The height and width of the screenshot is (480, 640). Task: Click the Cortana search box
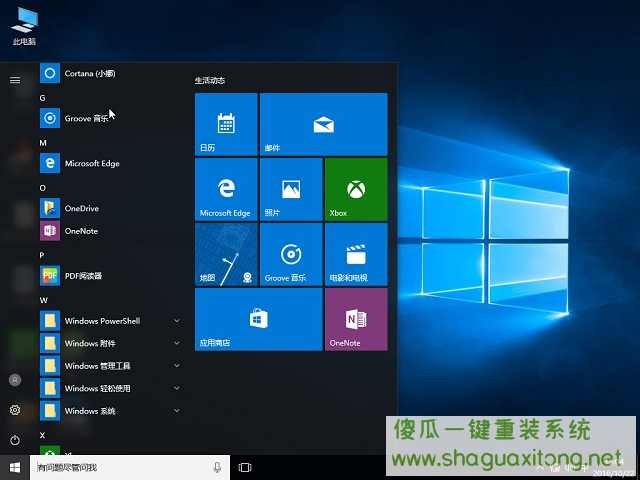coord(130,467)
